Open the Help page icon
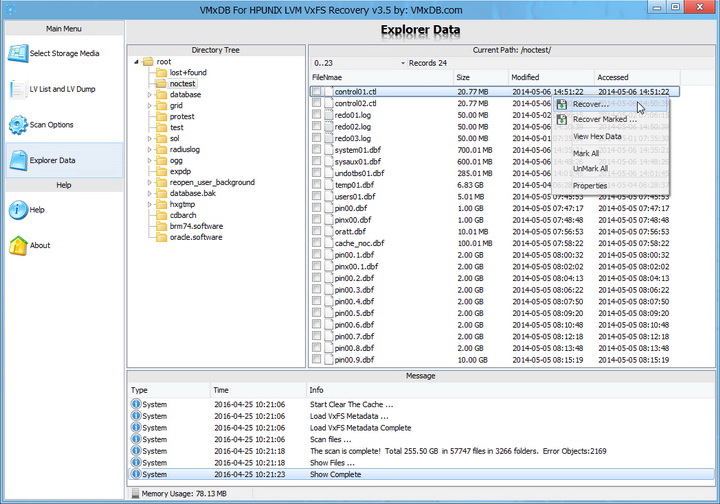This screenshot has width=720, height=504. coord(17,210)
